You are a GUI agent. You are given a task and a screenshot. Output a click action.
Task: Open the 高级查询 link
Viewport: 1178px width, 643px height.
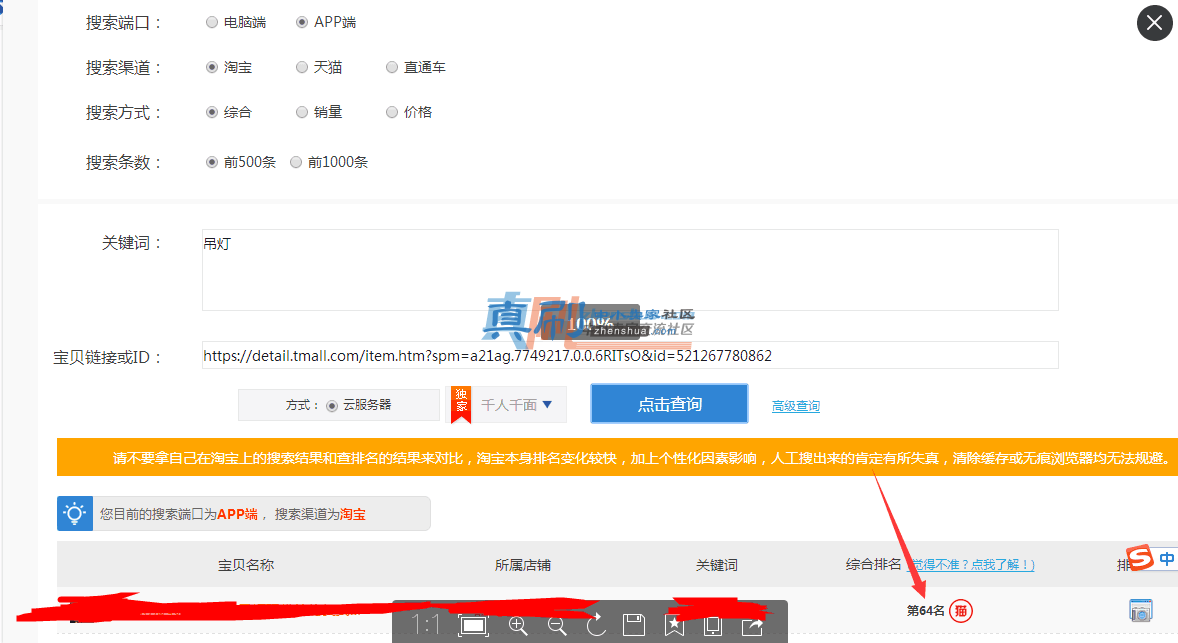coord(796,406)
